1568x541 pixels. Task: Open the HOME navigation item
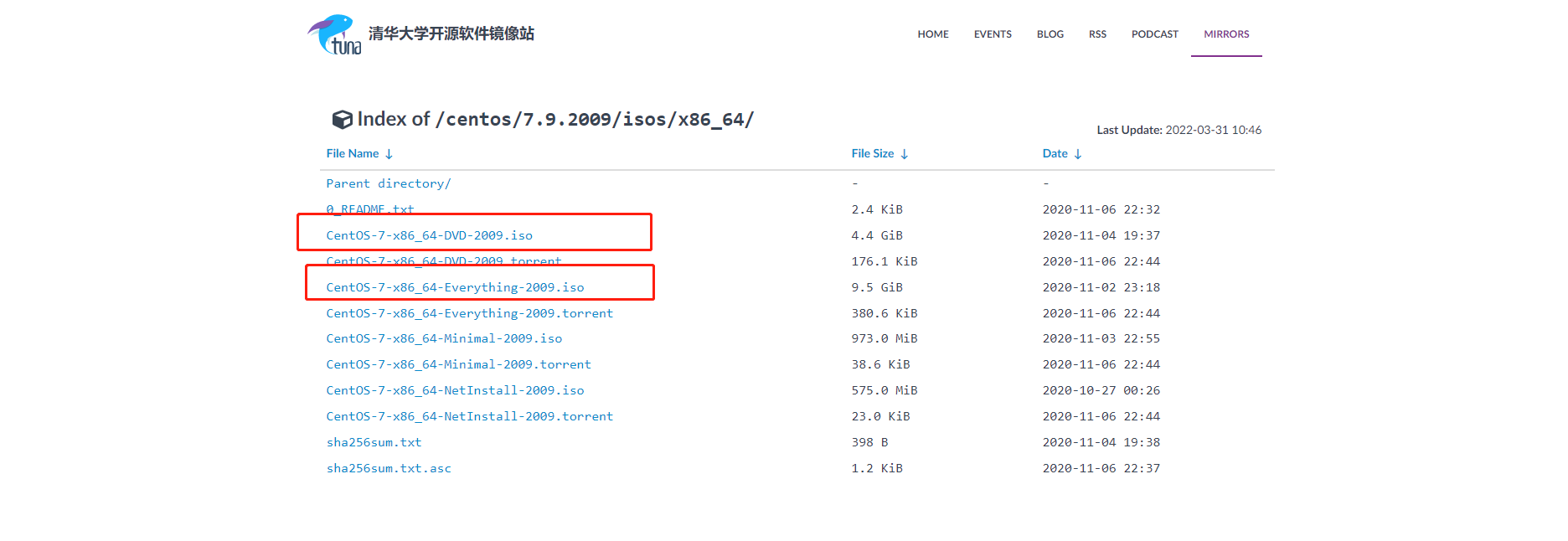pos(933,34)
